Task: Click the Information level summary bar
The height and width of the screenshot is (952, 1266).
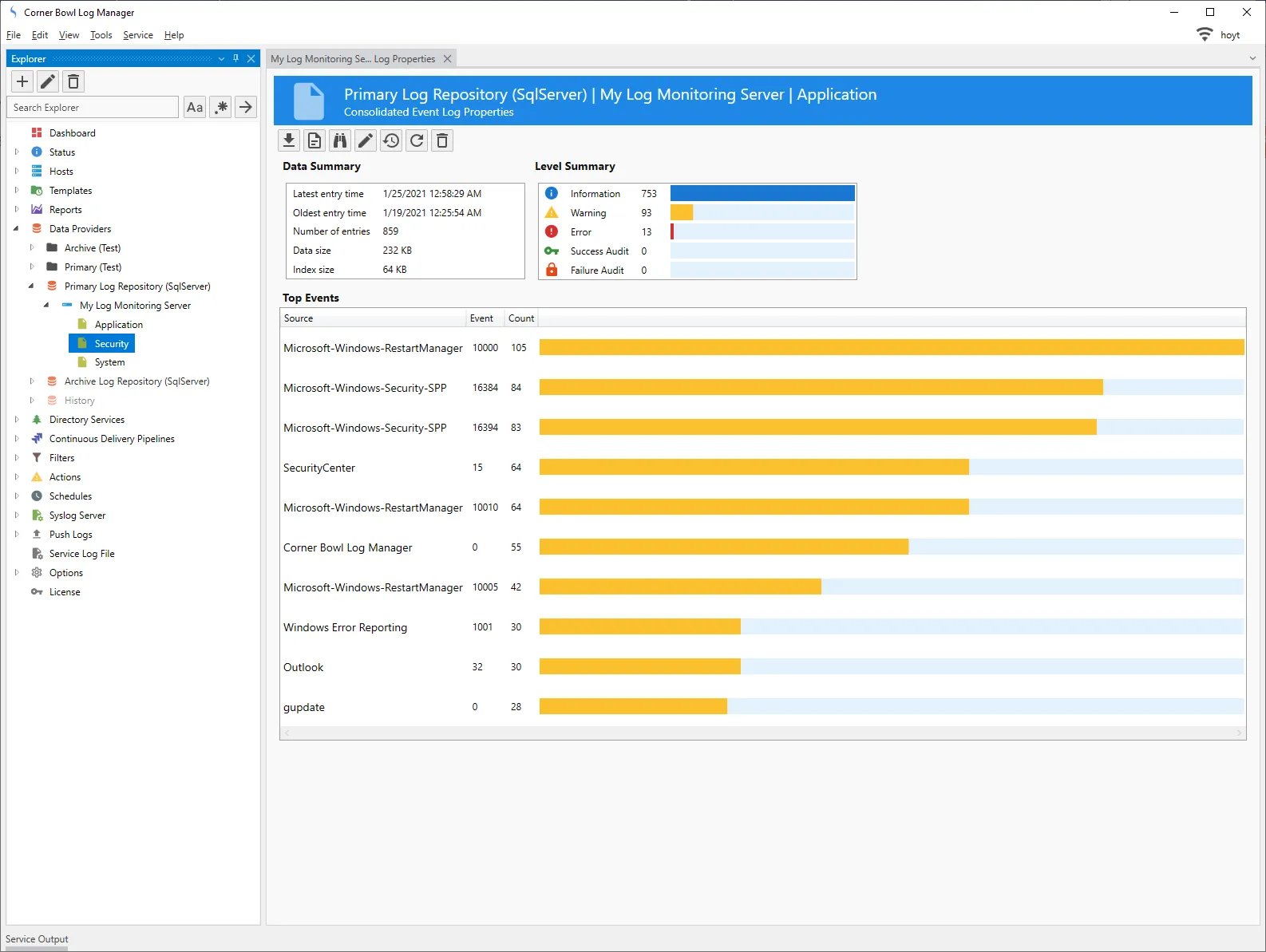Action: coord(762,194)
